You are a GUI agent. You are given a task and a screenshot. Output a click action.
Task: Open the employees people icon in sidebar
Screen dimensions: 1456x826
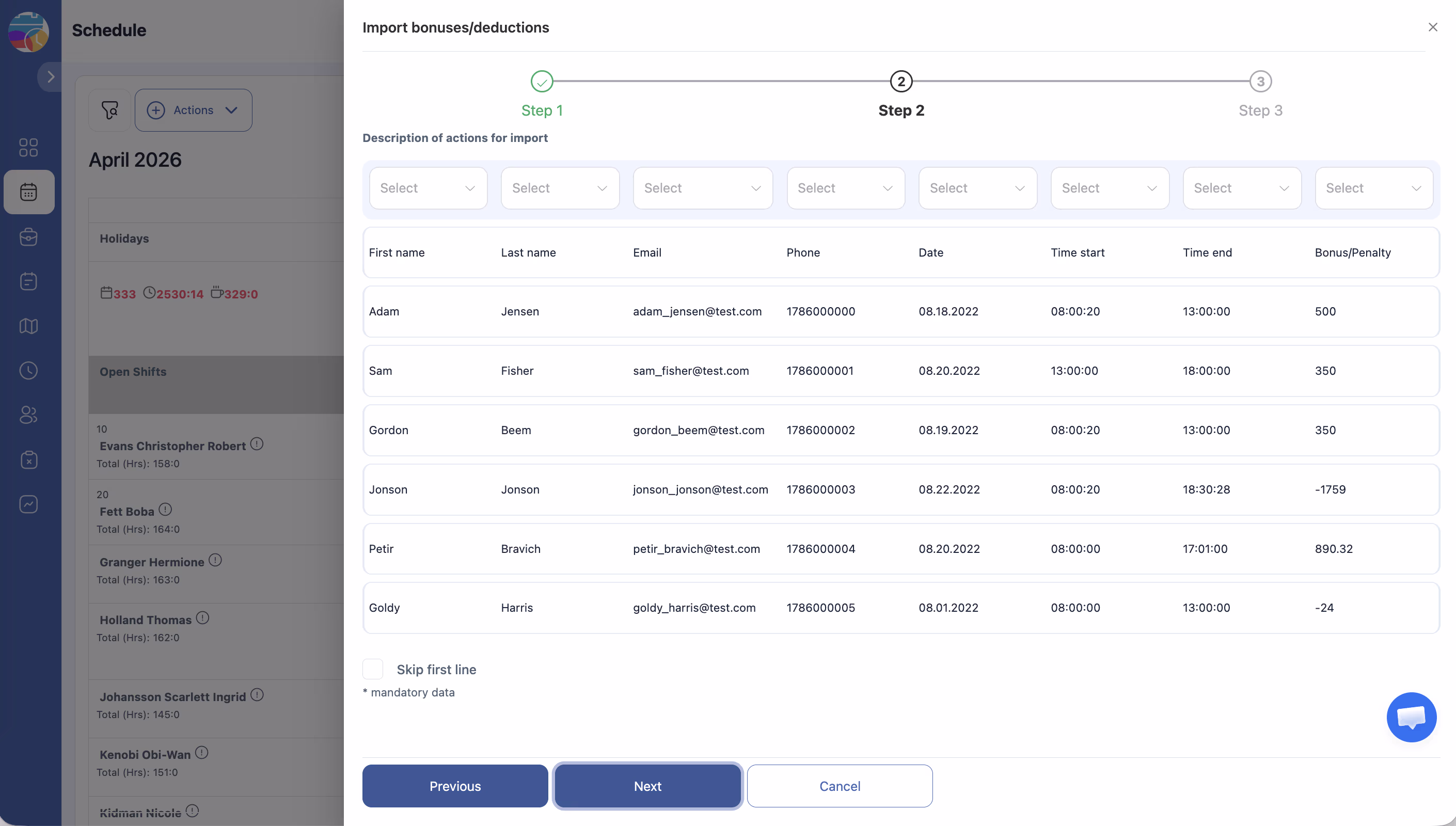tap(28, 415)
